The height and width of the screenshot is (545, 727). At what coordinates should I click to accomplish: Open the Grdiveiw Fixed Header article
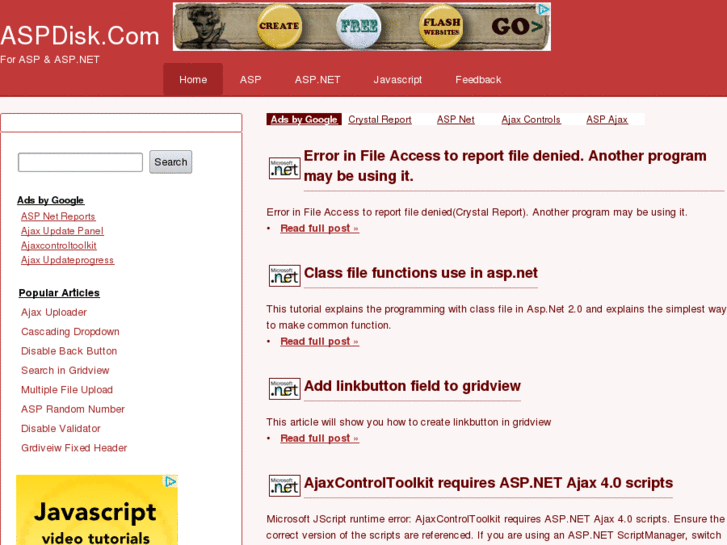74,448
